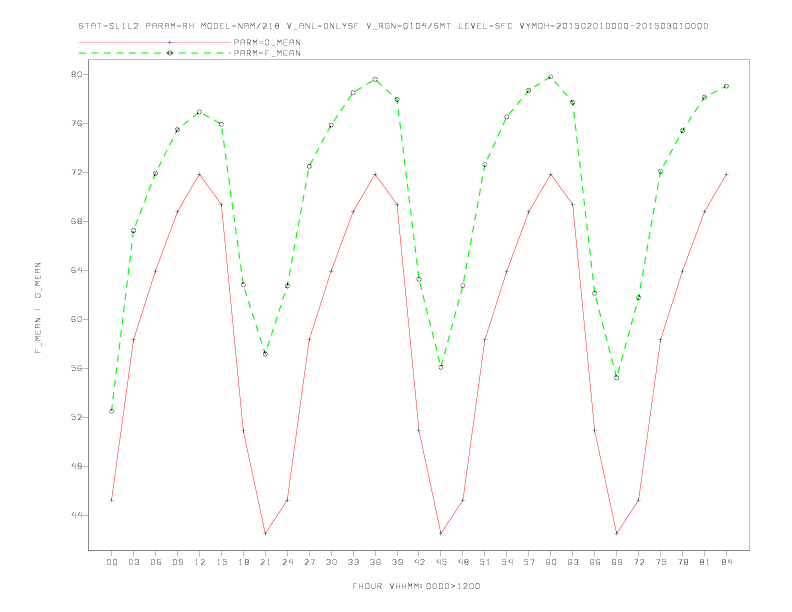This screenshot has height=612, width=792.
Task: Select the F_MEAN circle marker at hour 69
Action: tap(617, 378)
